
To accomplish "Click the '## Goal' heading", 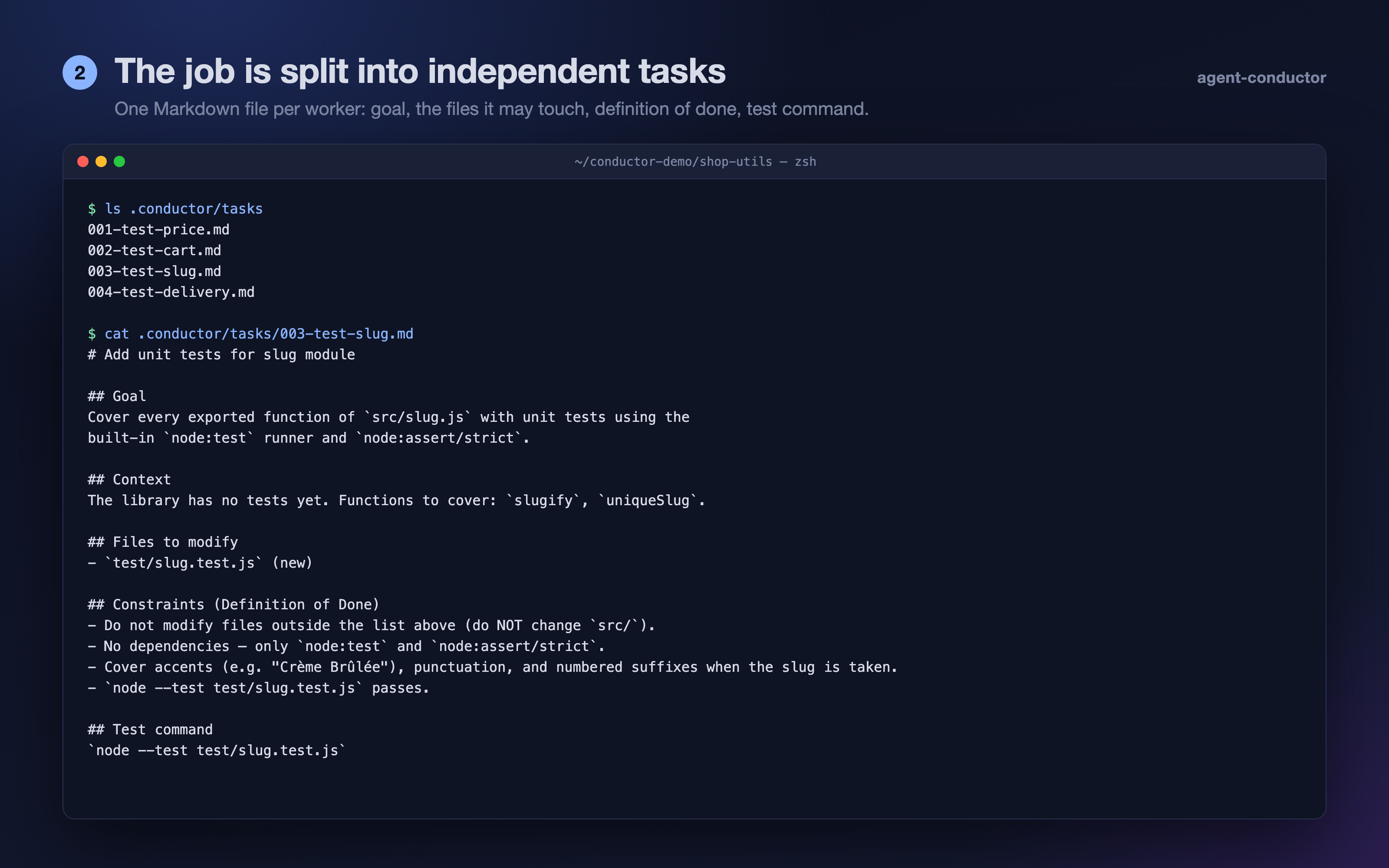I will click(117, 396).
